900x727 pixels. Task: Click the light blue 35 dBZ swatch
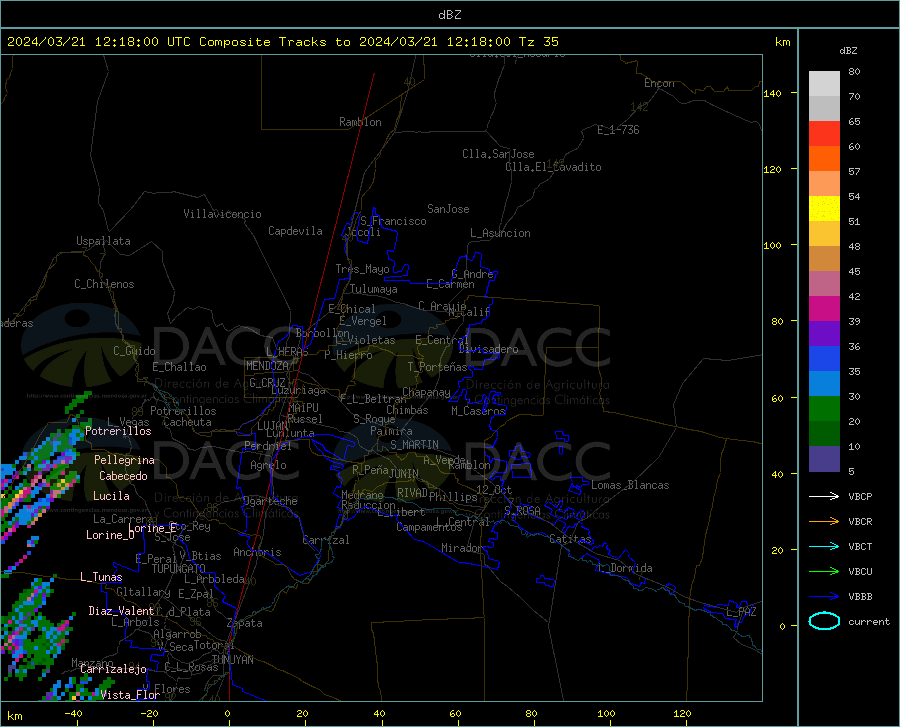click(x=824, y=383)
